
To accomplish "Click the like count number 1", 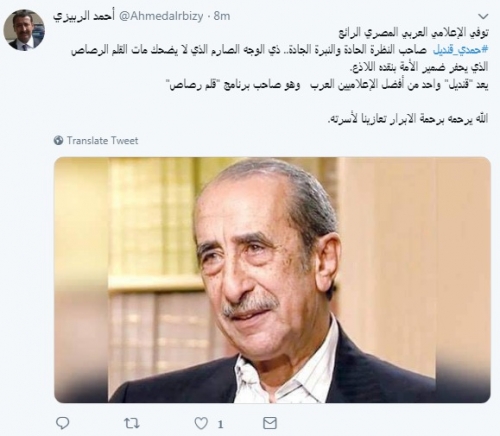I will [220, 424].
